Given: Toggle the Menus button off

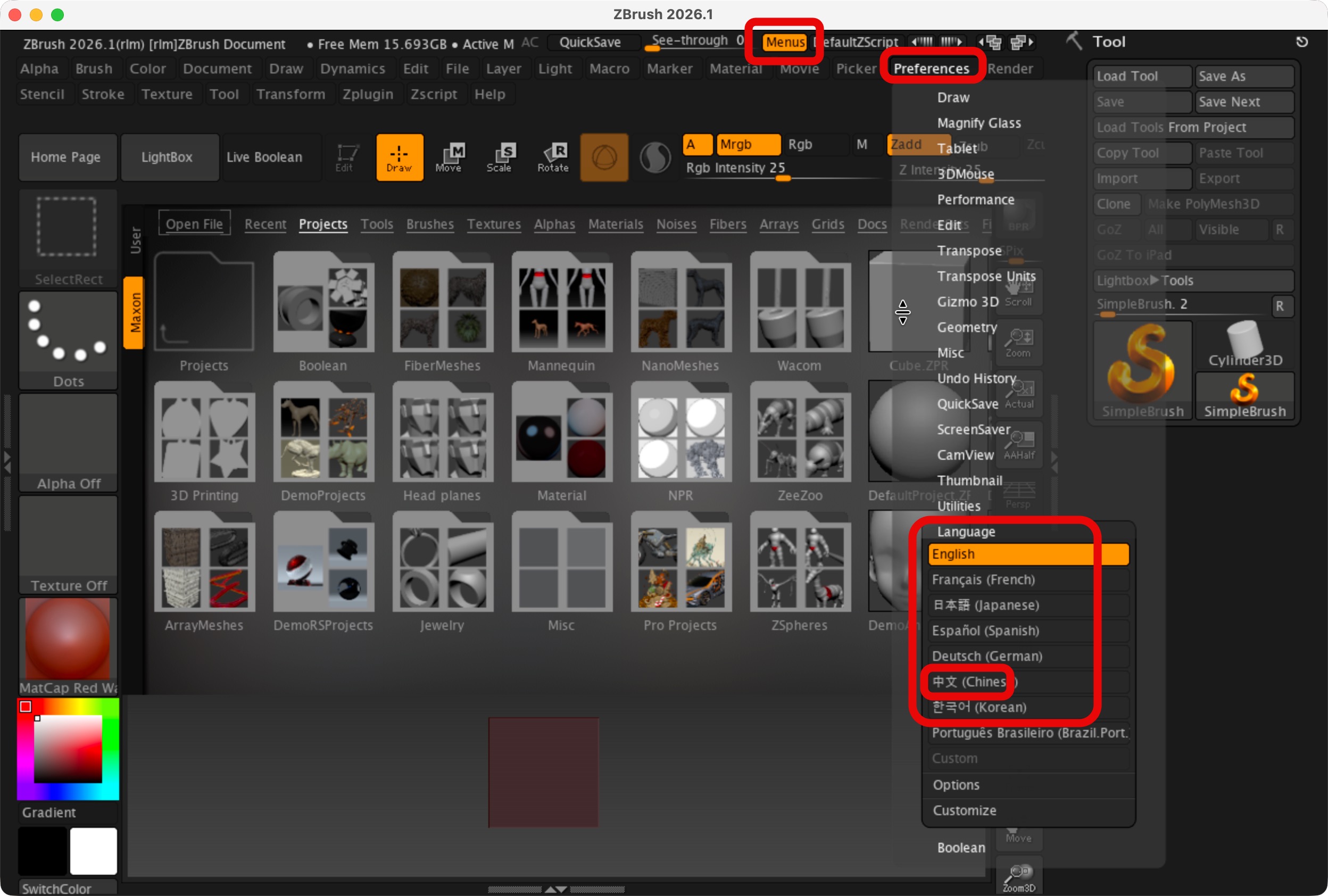Looking at the screenshot, I should (785, 42).
